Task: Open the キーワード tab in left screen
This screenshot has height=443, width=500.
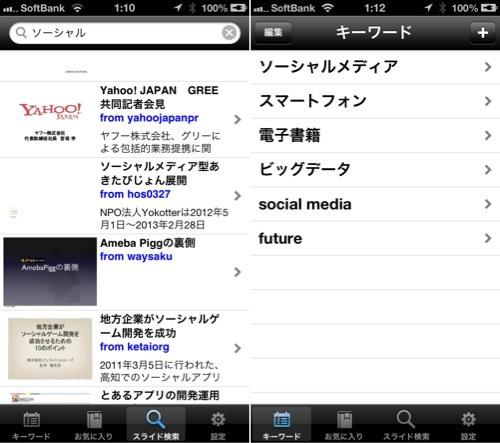Action: click(31, 425)
